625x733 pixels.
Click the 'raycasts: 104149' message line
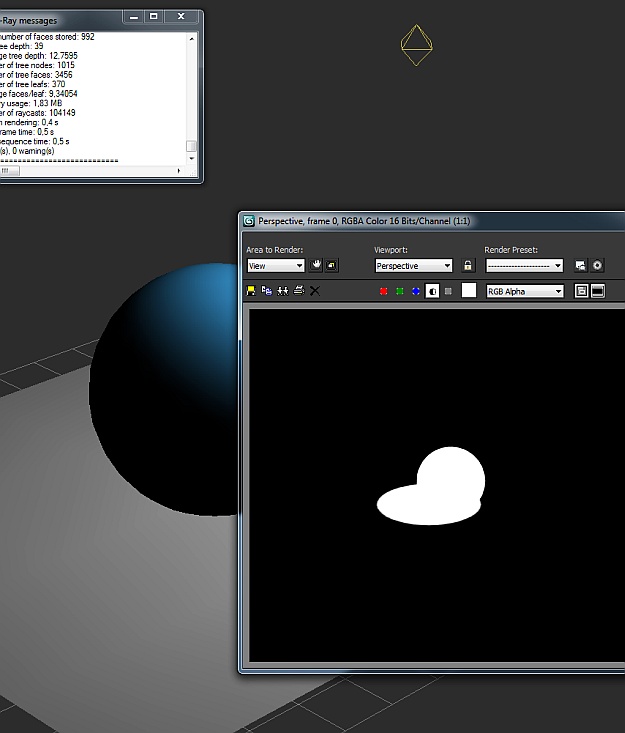[x=38, y=113]
